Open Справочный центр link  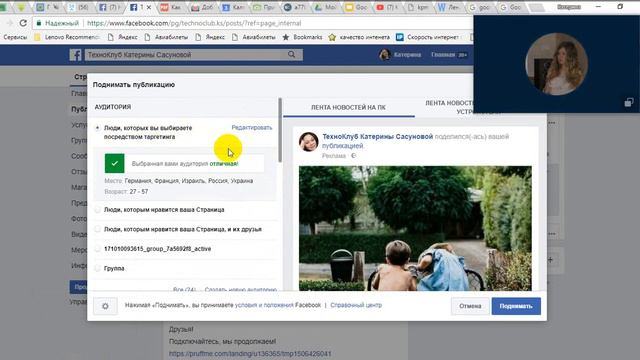coord(356,305)
